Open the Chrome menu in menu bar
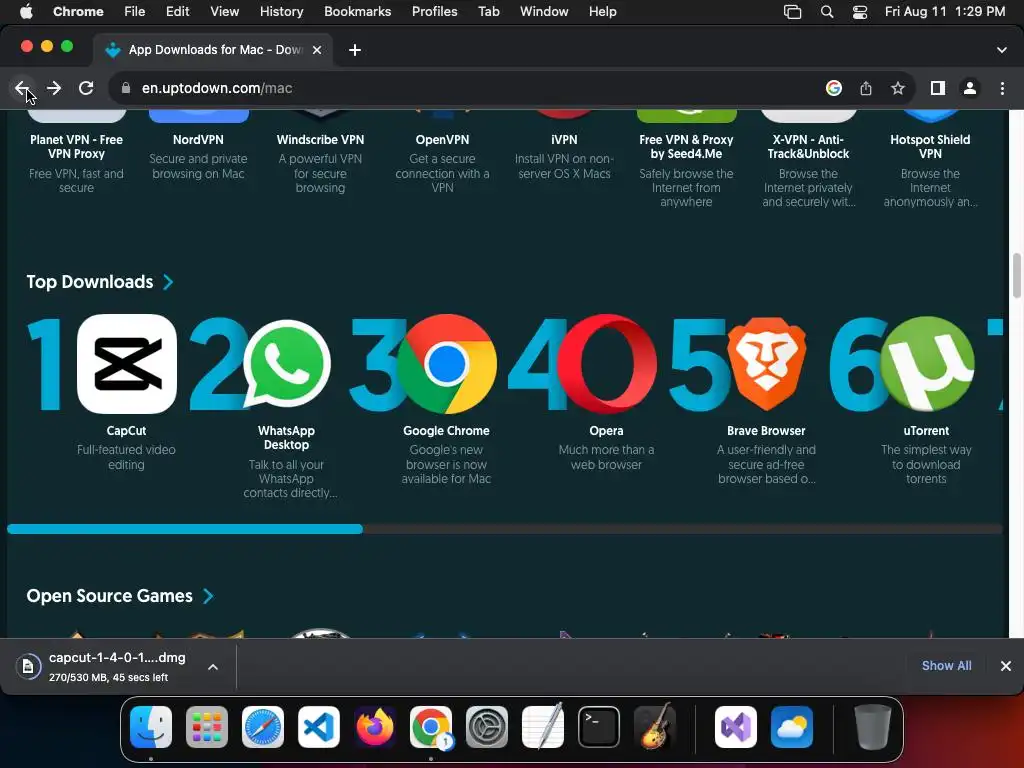The height and width of the screenshot is (768, 1024). click(78, 12)
